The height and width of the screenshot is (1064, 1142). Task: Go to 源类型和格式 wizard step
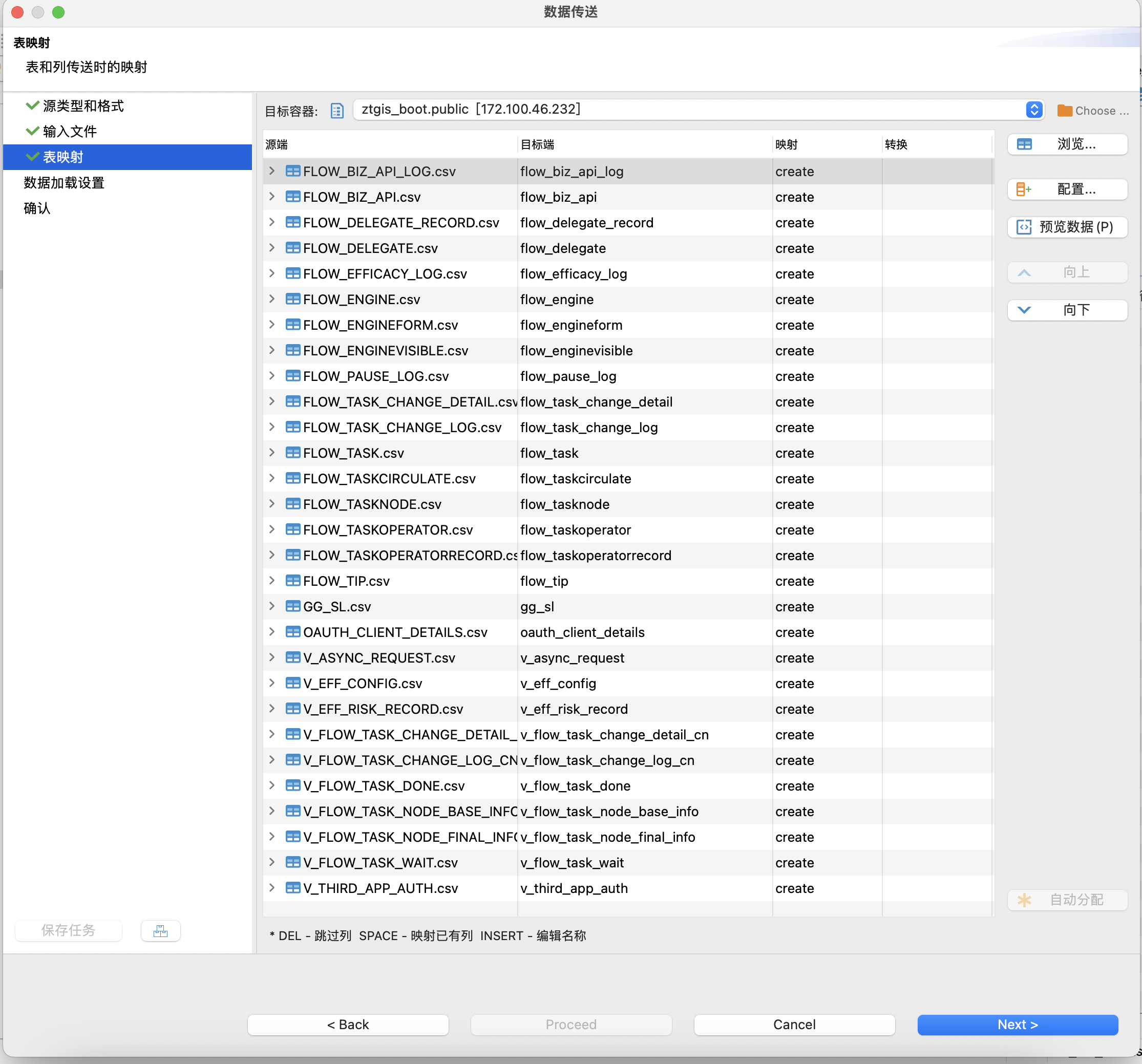(x=83, y=105)
